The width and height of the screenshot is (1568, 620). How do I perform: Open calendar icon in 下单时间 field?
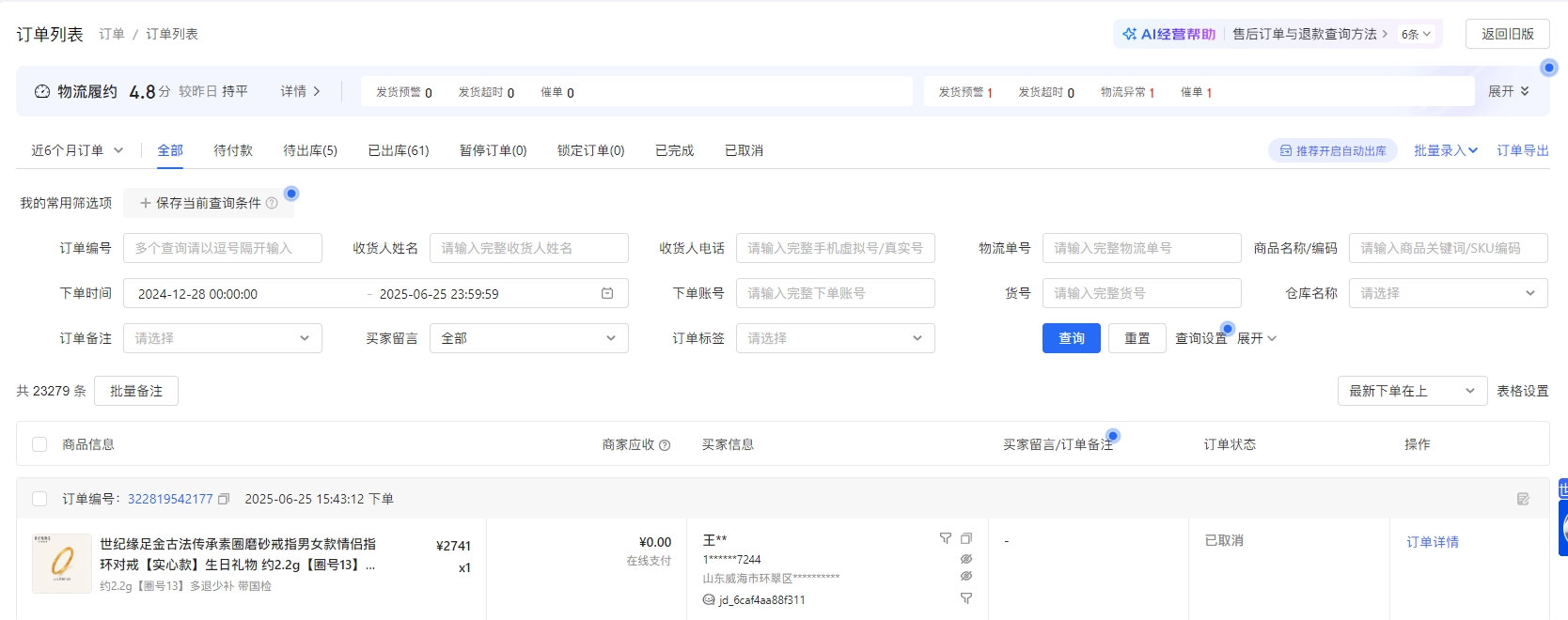(607, 293)
